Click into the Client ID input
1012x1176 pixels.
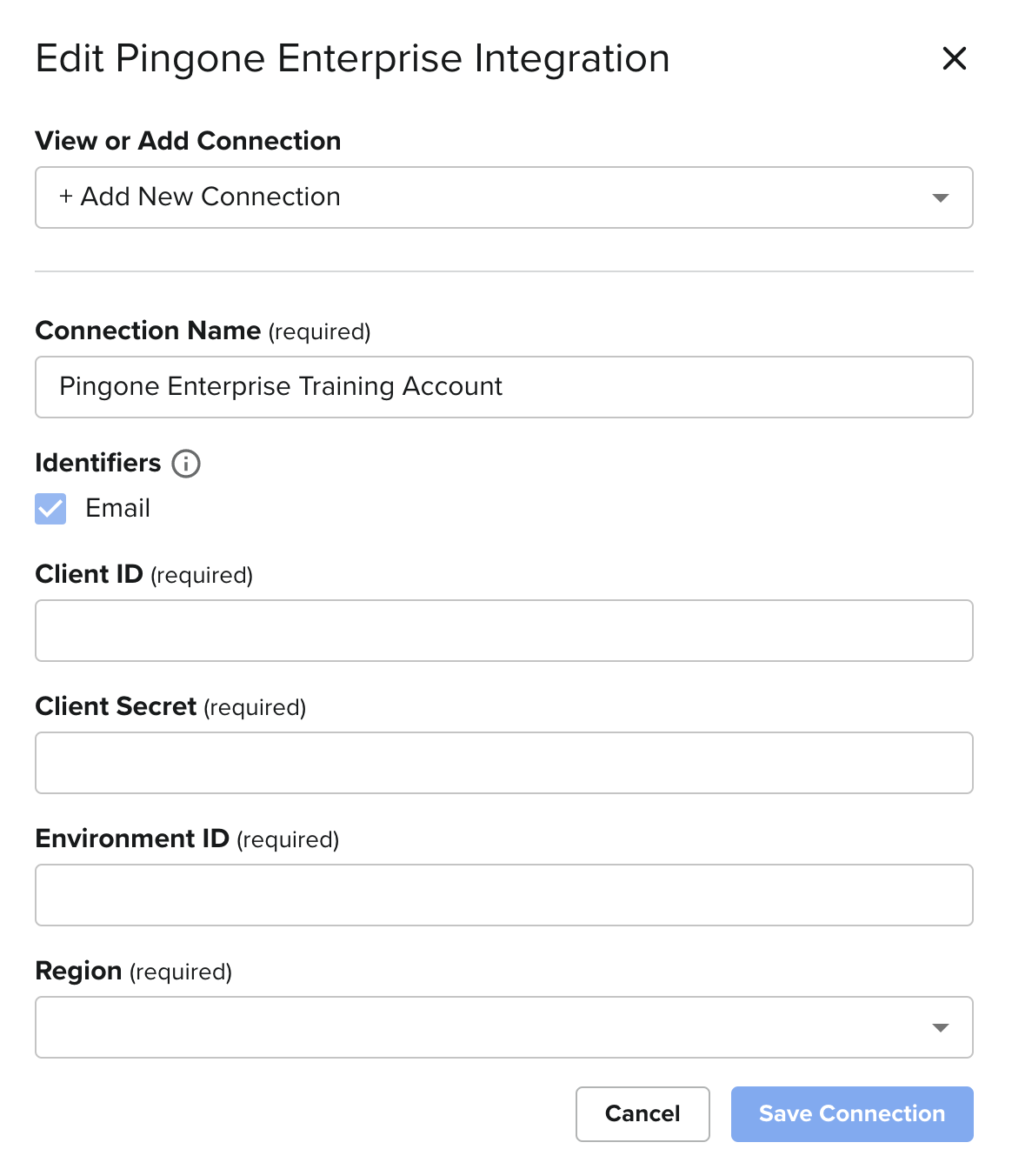click(x=503, y=631)
